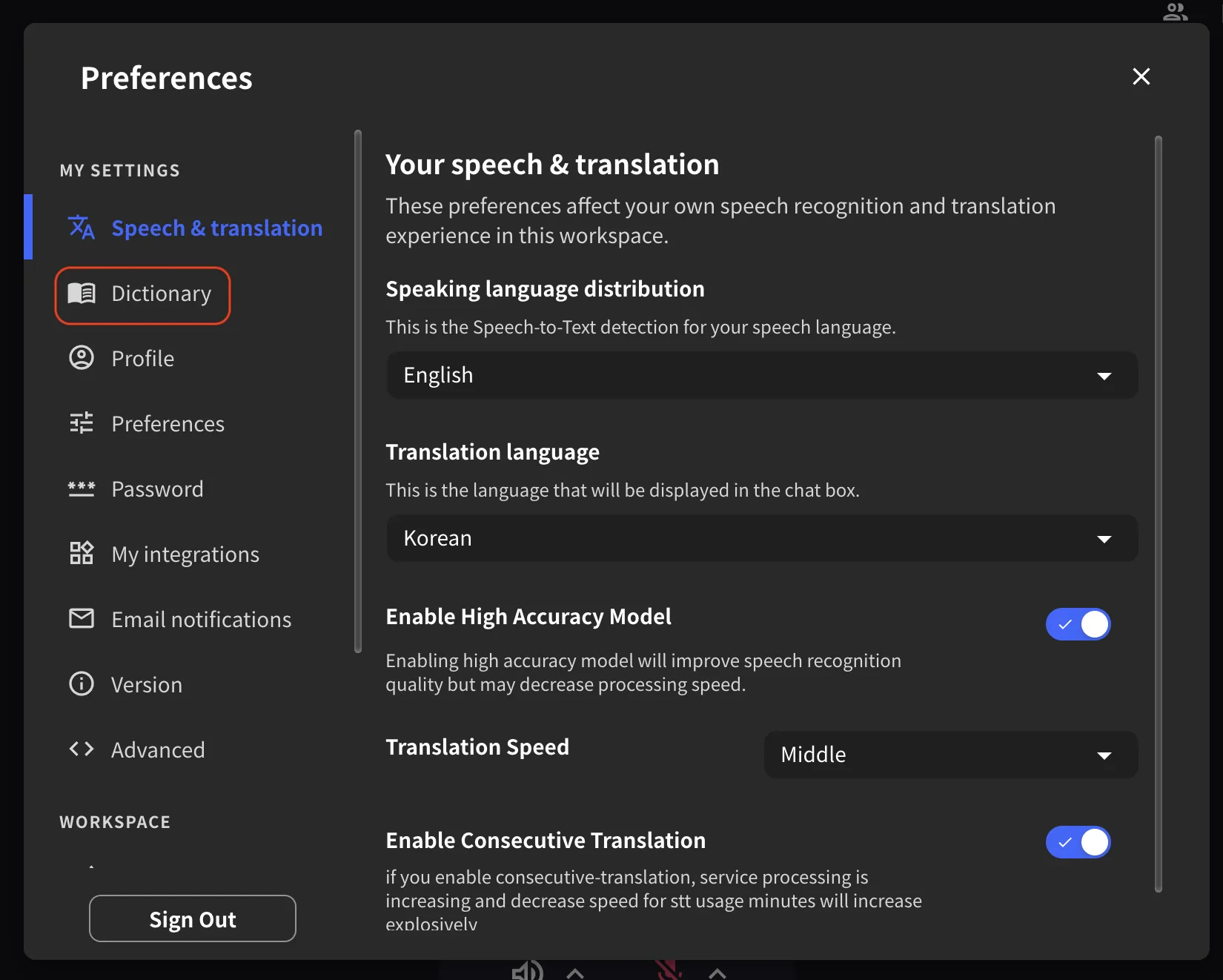Expand the speaker options chevron

[x=575, y=973]
